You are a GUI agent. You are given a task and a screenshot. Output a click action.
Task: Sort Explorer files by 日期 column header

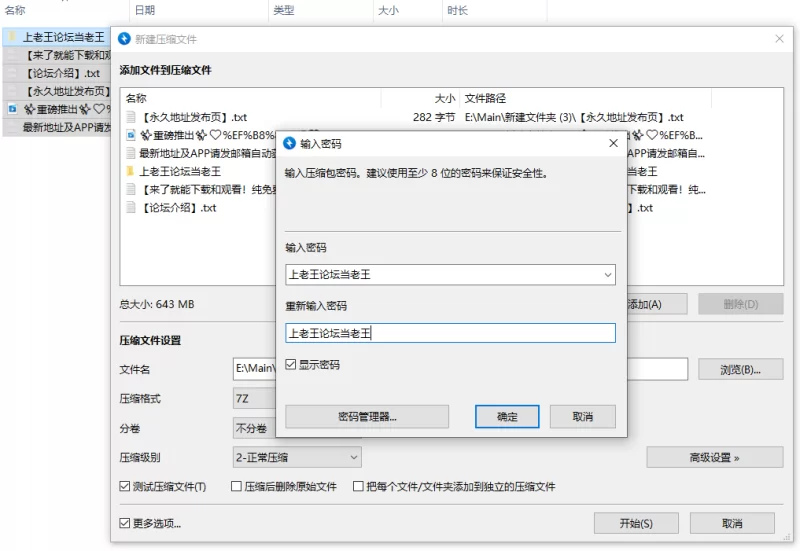(x=145, y=10)
